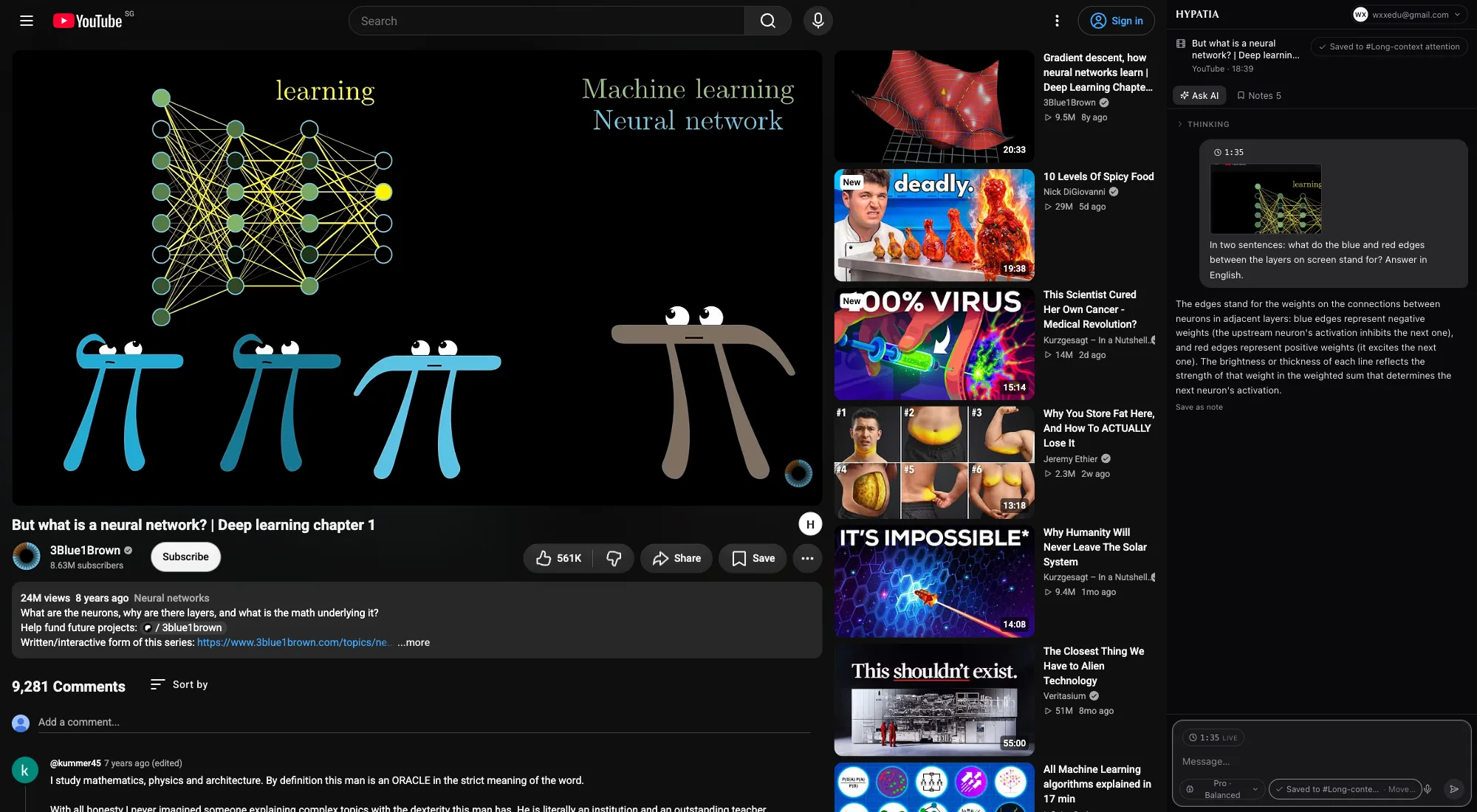Switch to the Ask AI tab
Screen dimensions: 1477x812
coord(1199,95)
